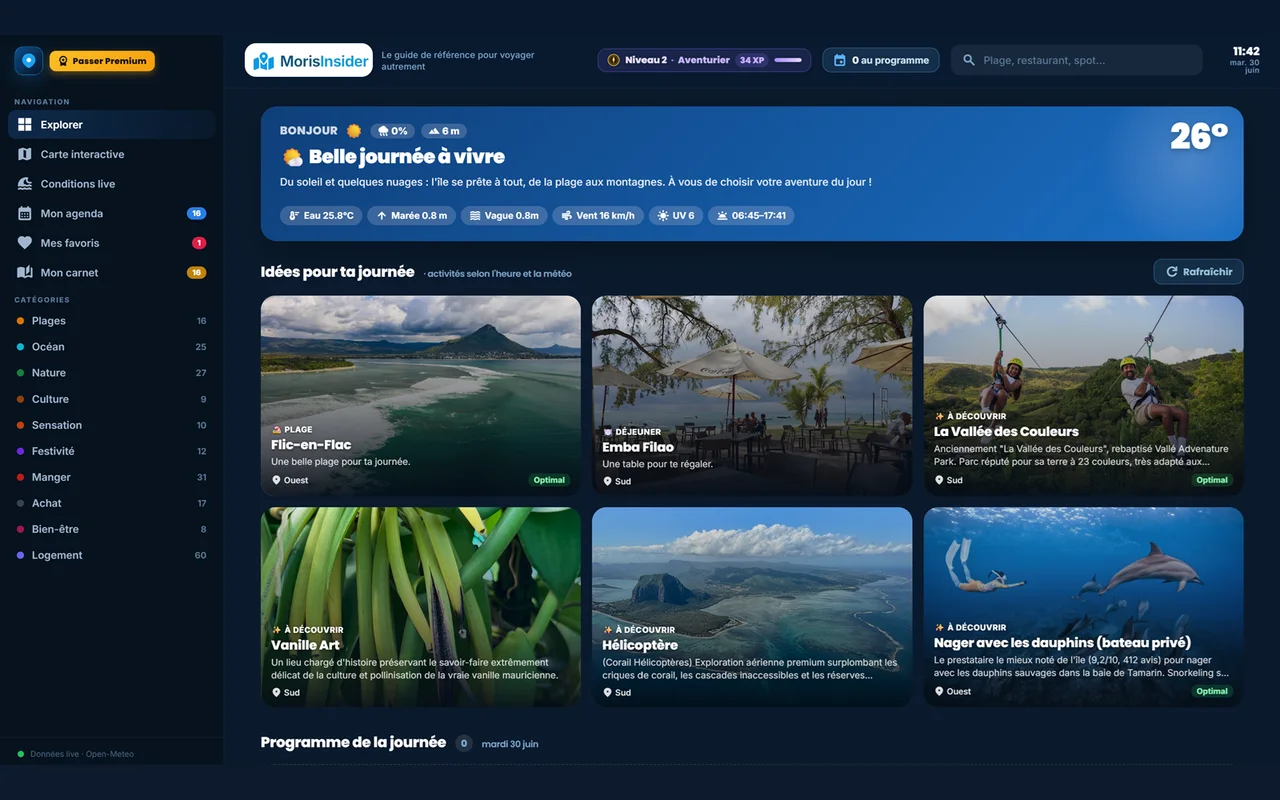
Task: Click the search field for plage, restaurant, spot
Action: tap(1076, 60)
